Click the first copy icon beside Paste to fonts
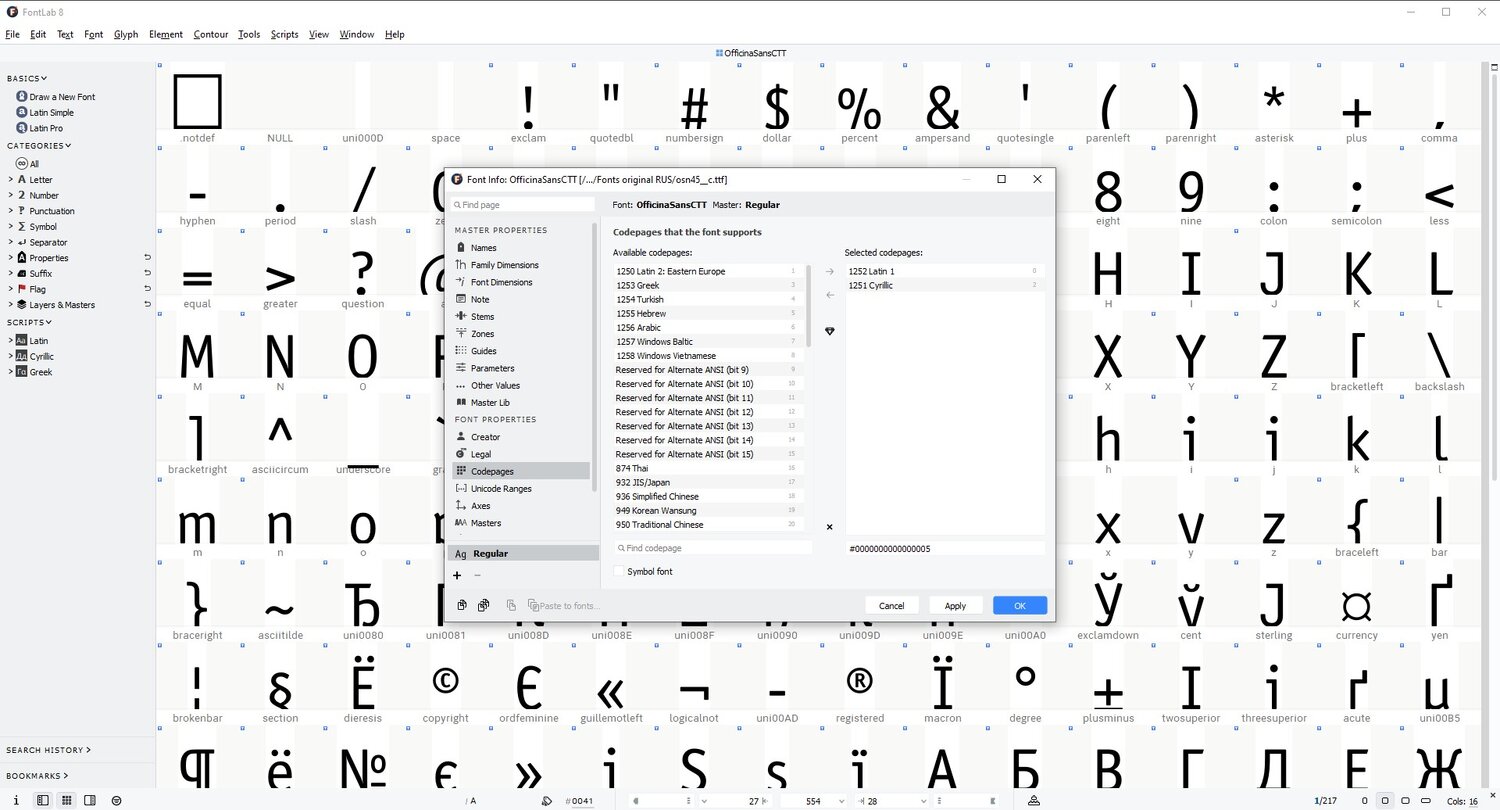This screenshot has width=1500, height=810. click(462, 605)
